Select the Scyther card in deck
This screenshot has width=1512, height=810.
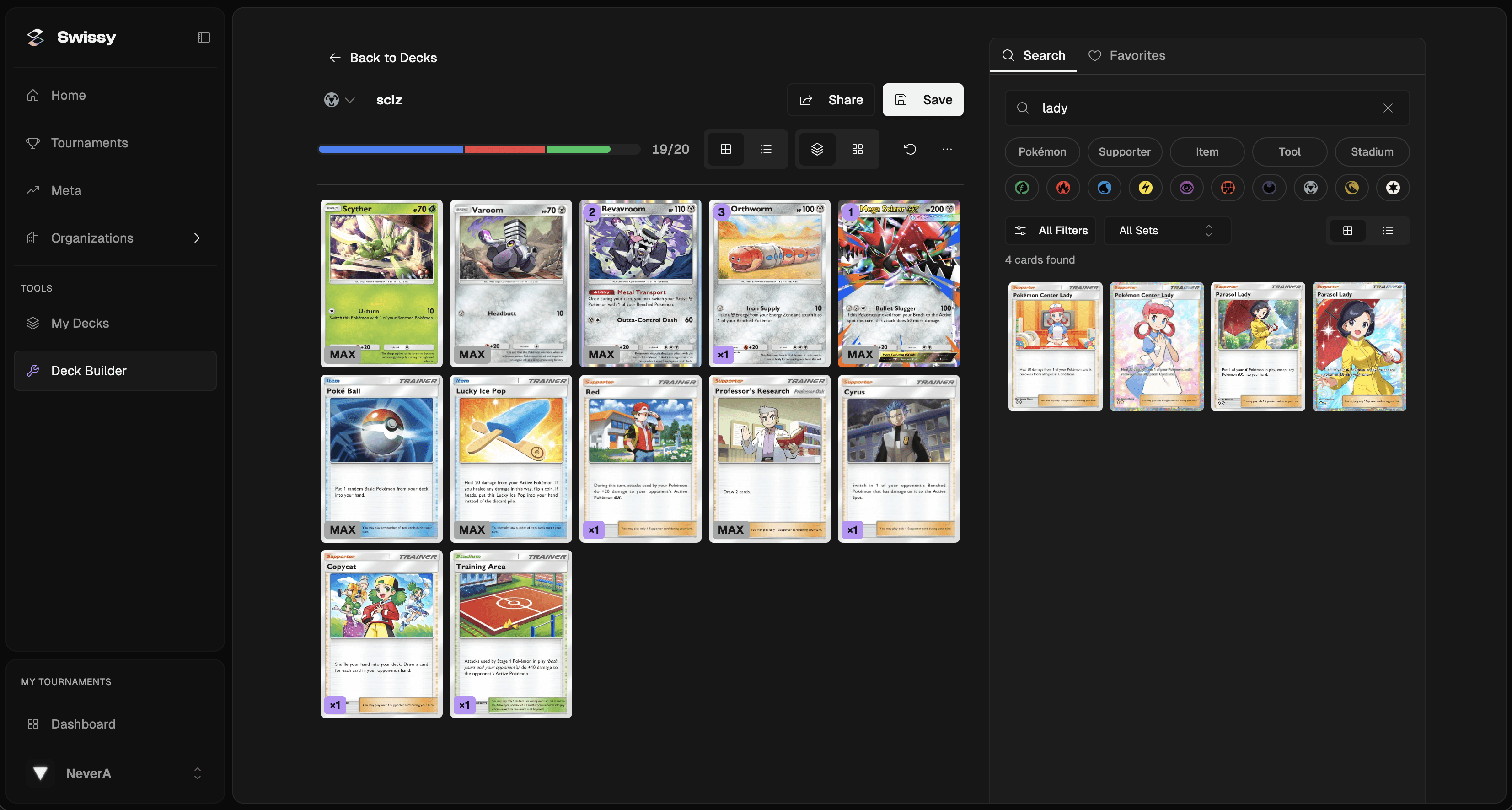[x=381, y=283]
